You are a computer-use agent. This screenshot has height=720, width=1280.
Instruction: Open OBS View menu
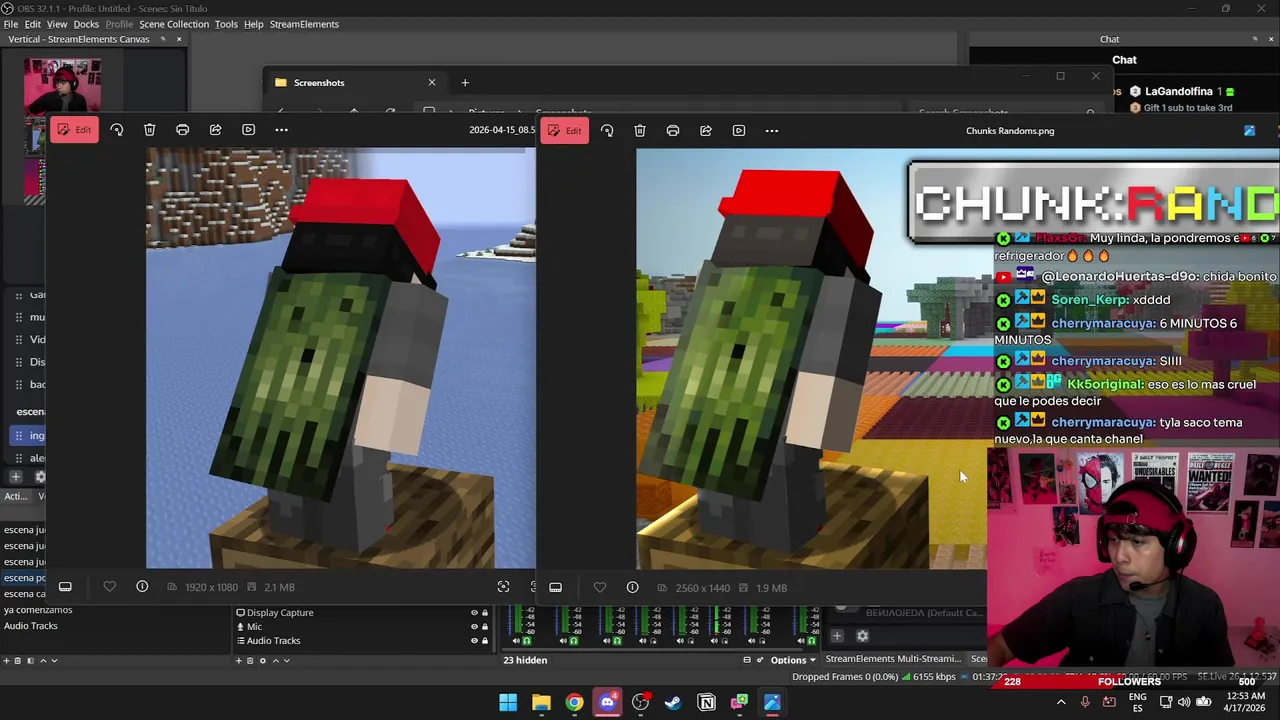pos(57,24)
